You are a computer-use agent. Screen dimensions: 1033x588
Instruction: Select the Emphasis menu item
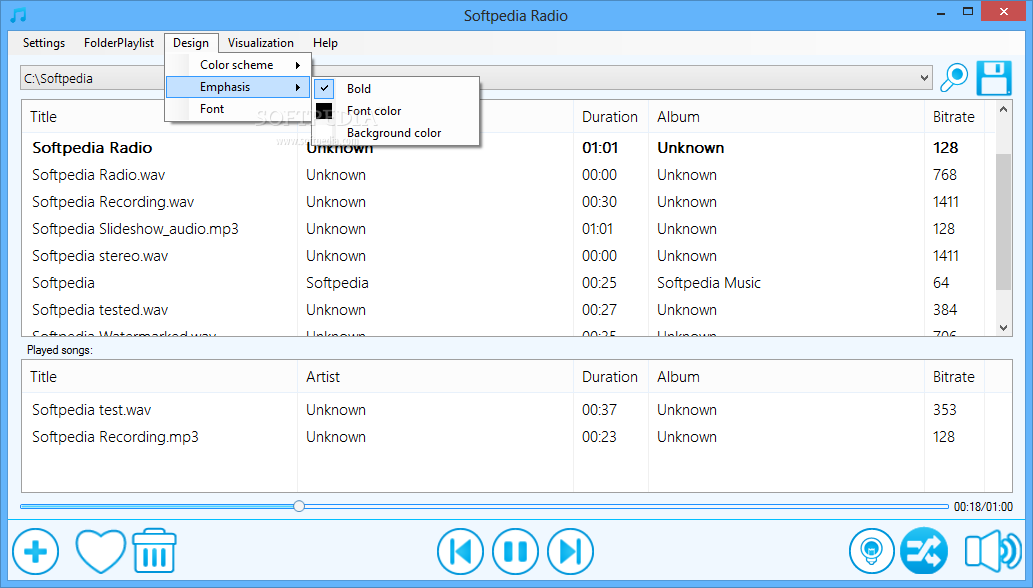click(238, 87)
